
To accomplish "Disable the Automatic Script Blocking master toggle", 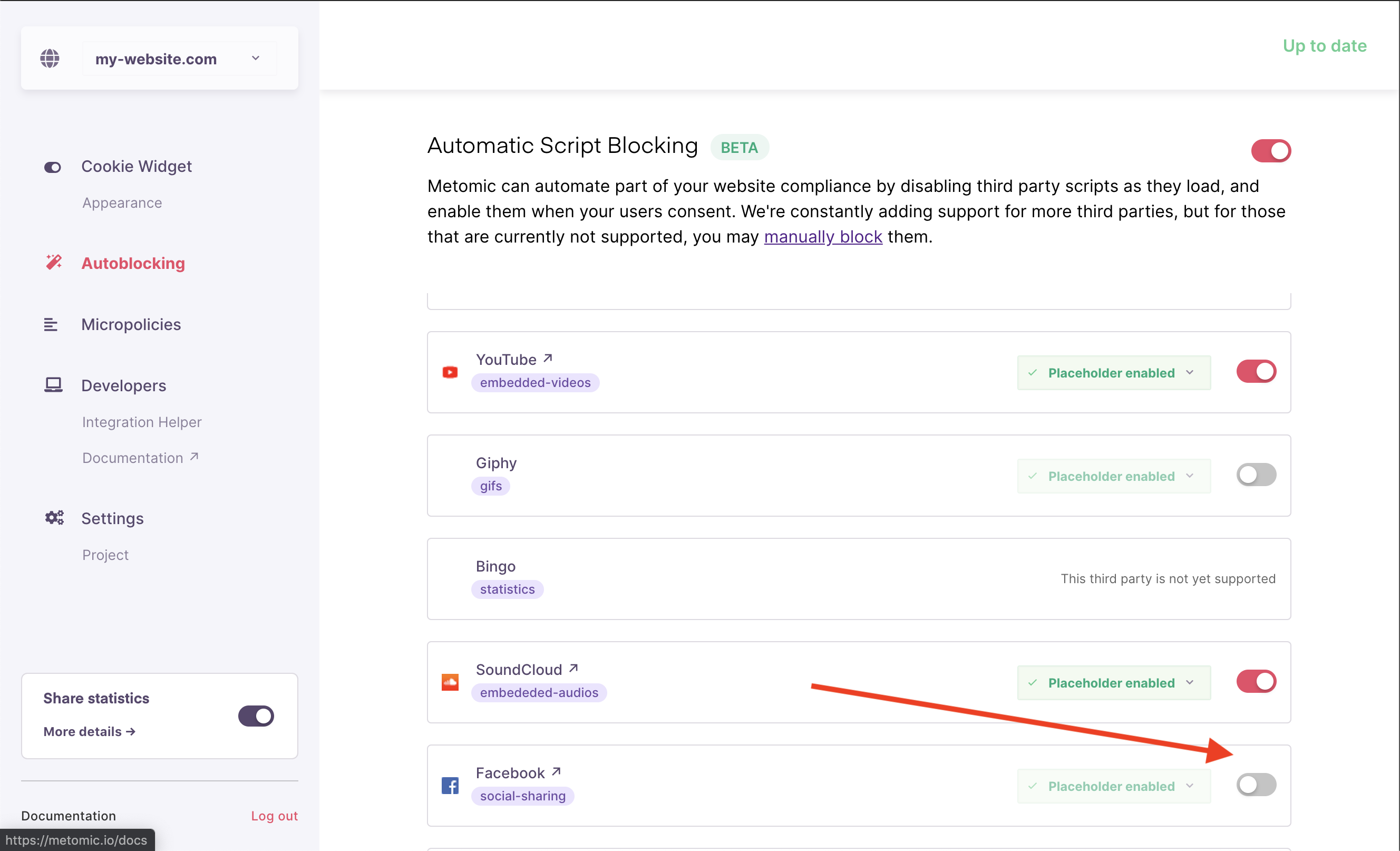I will 1271,151.
